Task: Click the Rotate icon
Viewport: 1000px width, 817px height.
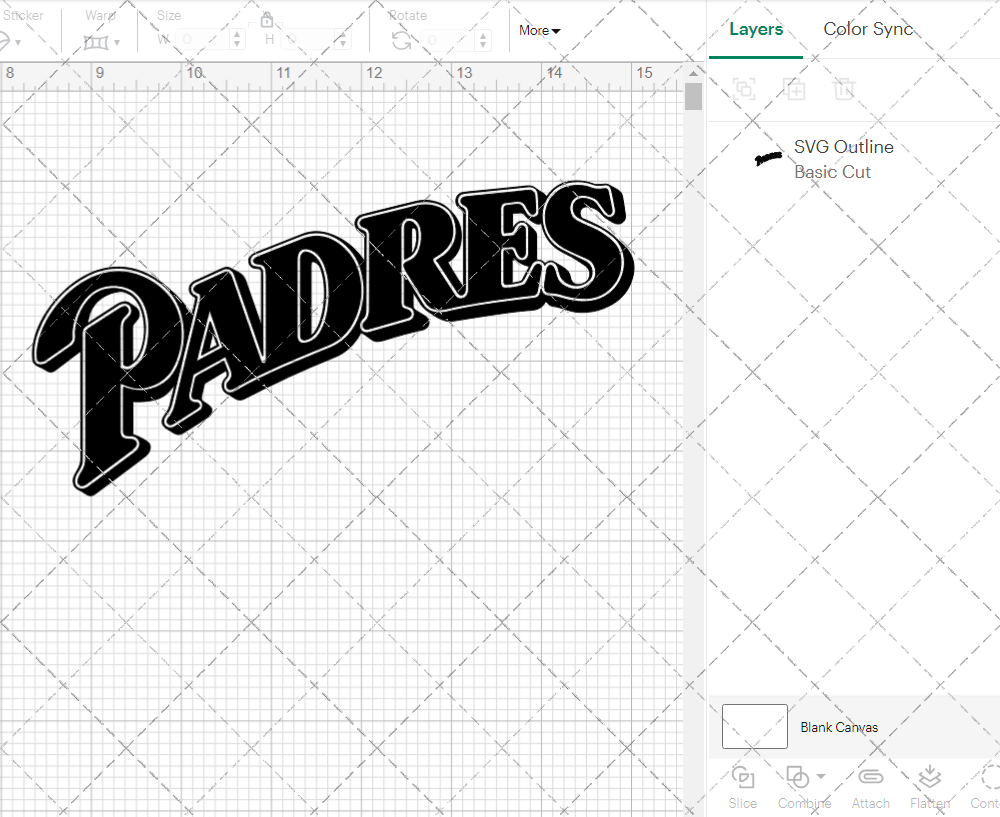Action: [401, 41]
